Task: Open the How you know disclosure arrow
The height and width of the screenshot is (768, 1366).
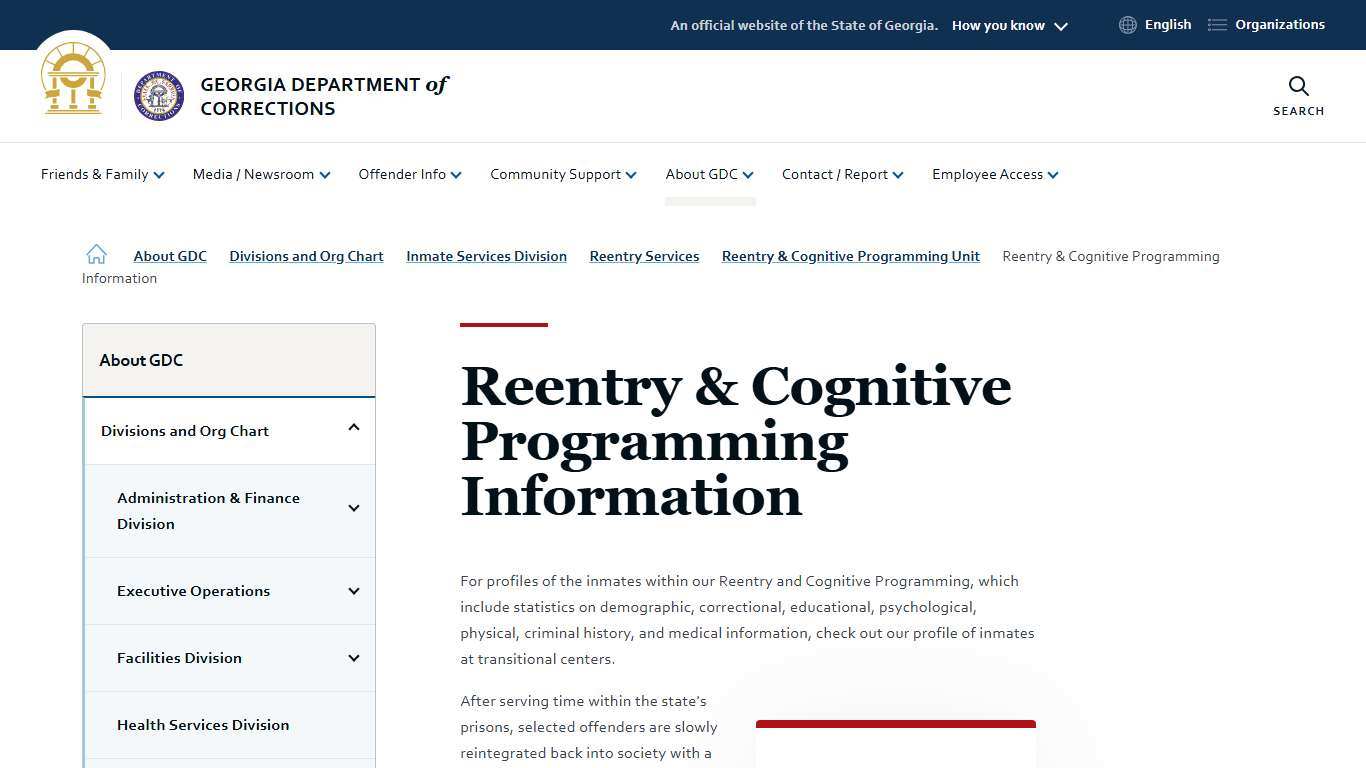Action: pos(1060,26)
